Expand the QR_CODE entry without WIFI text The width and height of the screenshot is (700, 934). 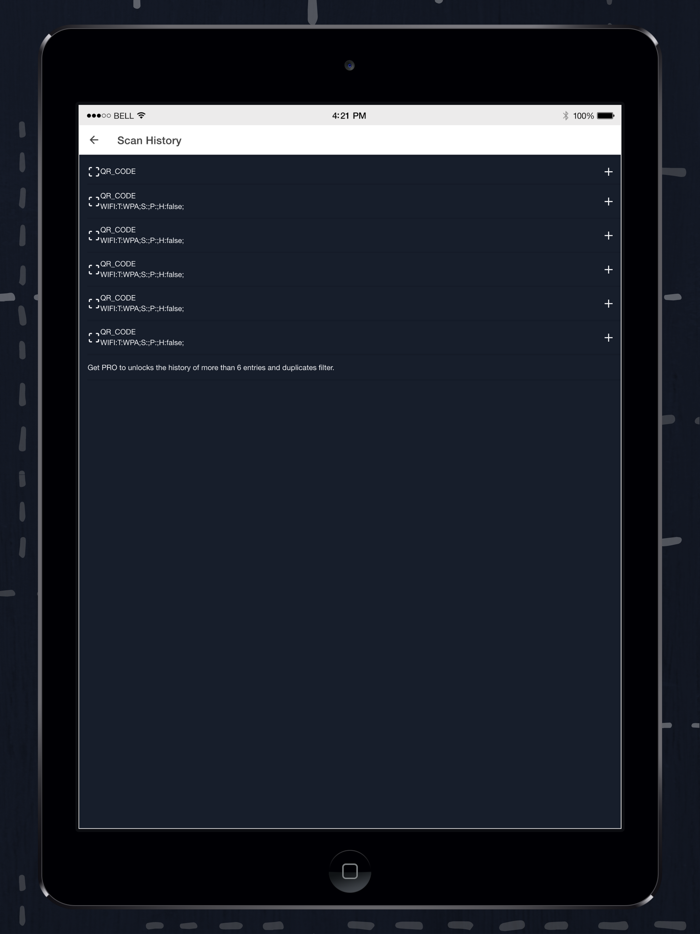pyautogui.click(x=608, y=172)
